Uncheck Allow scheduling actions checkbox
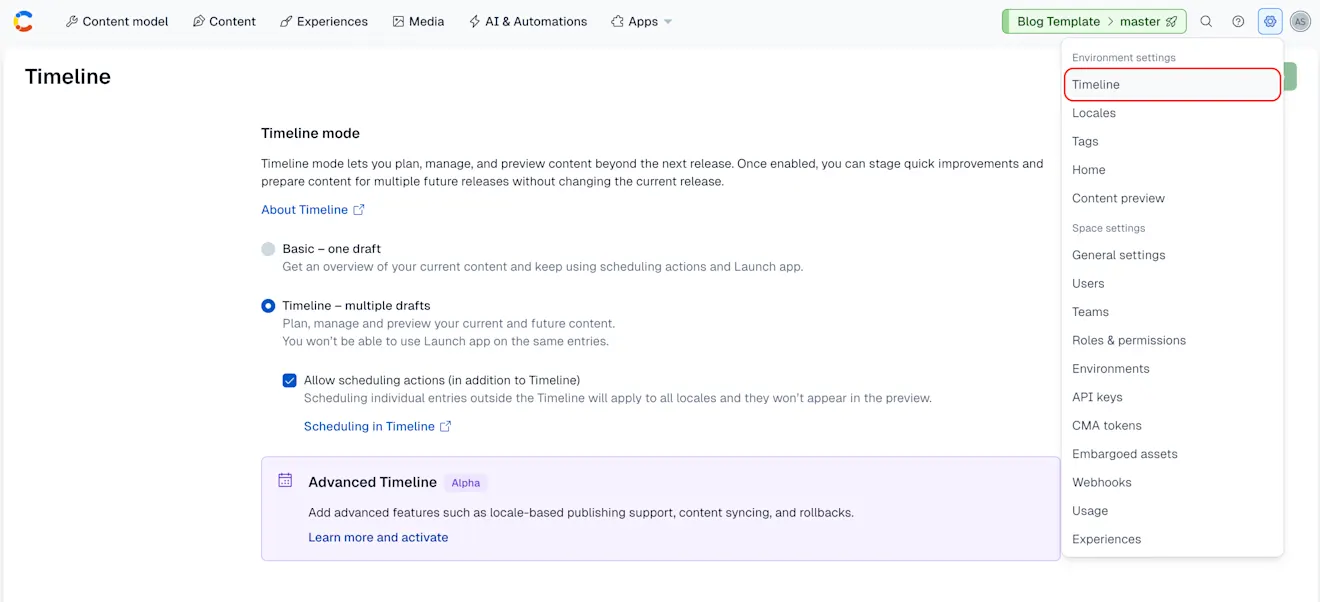 point(290,380)
